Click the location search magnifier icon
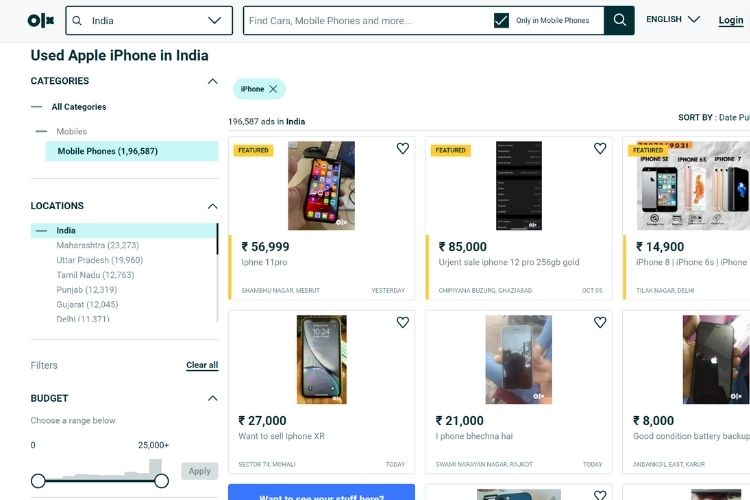 point(77,20)
